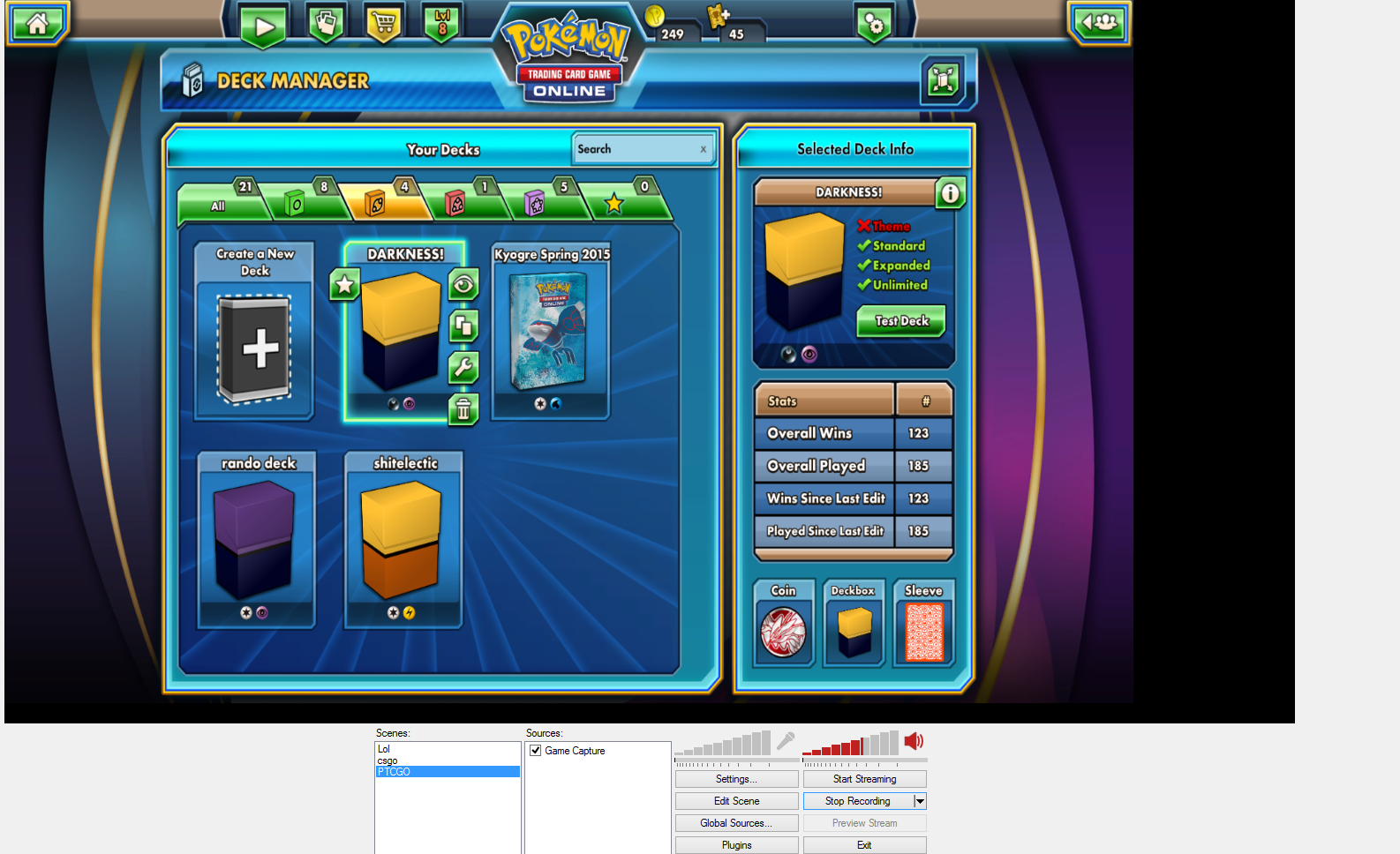Toggle the microphone icon in OBS

click(786, 741)
